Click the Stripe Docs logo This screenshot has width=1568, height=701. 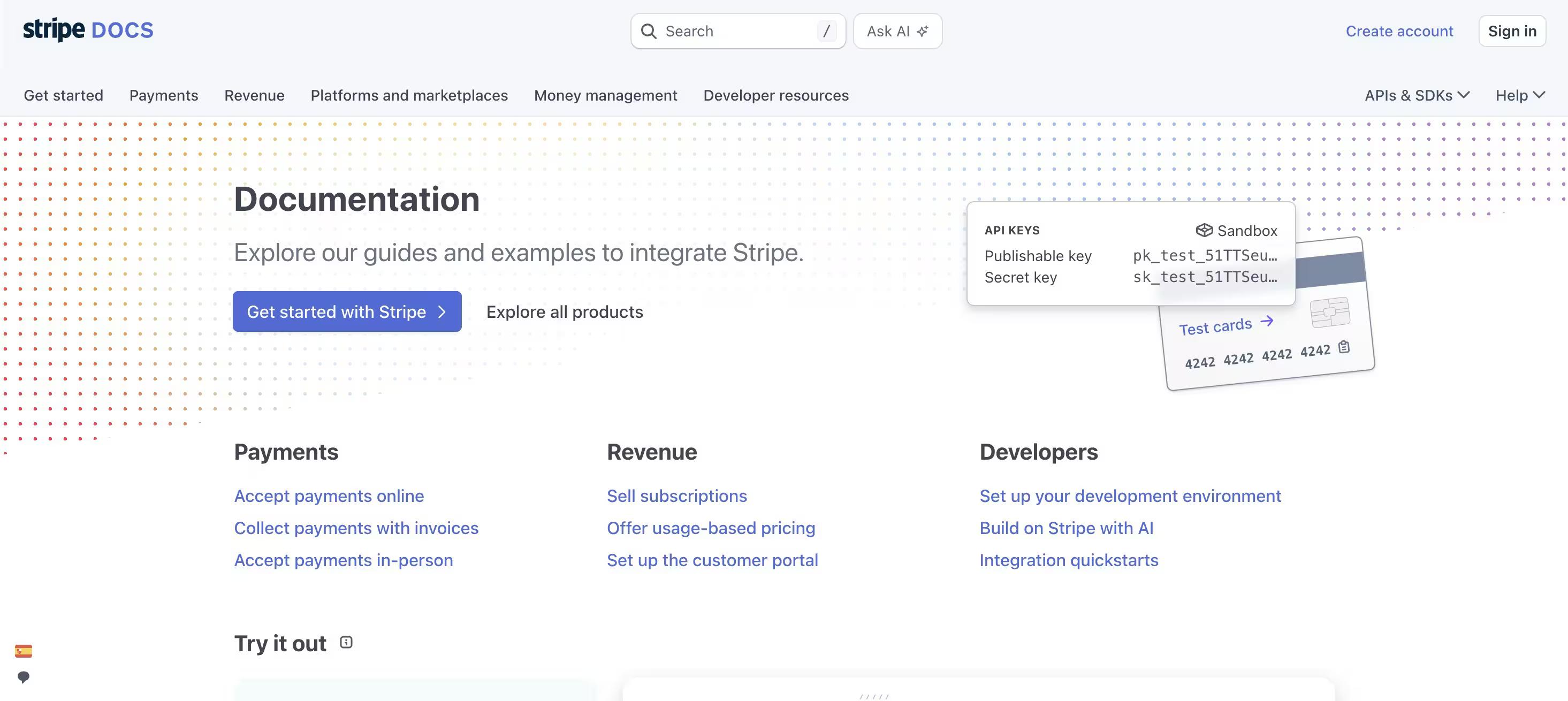88,30
